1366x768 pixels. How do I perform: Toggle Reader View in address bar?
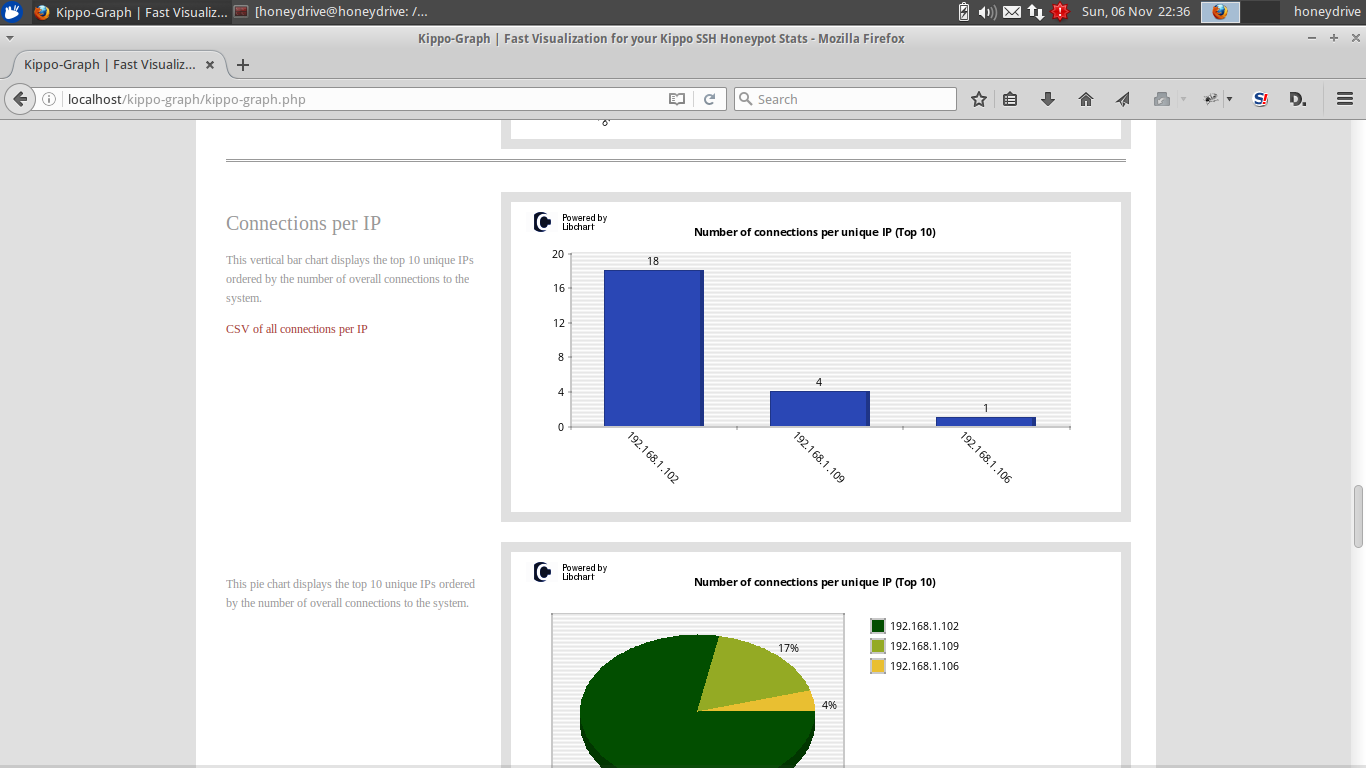click(x=677, y=99)
